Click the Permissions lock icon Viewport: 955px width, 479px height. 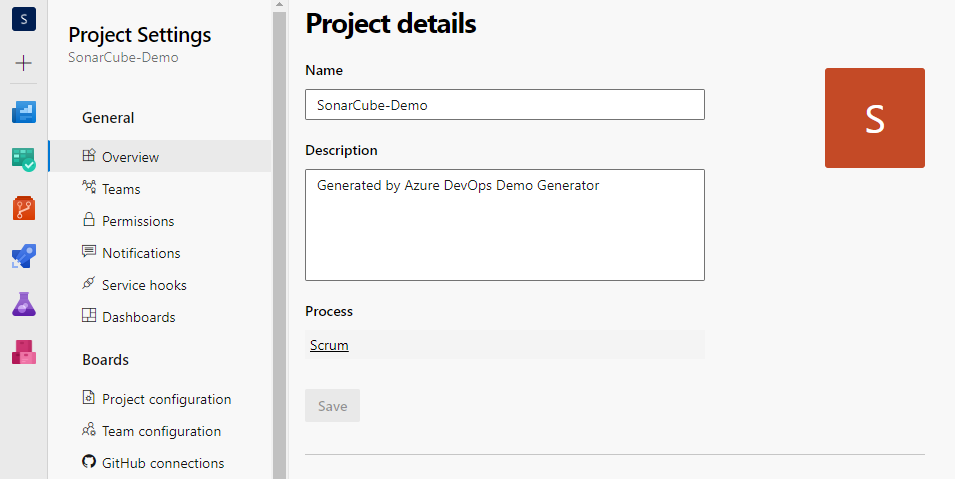tap(89, 219)
